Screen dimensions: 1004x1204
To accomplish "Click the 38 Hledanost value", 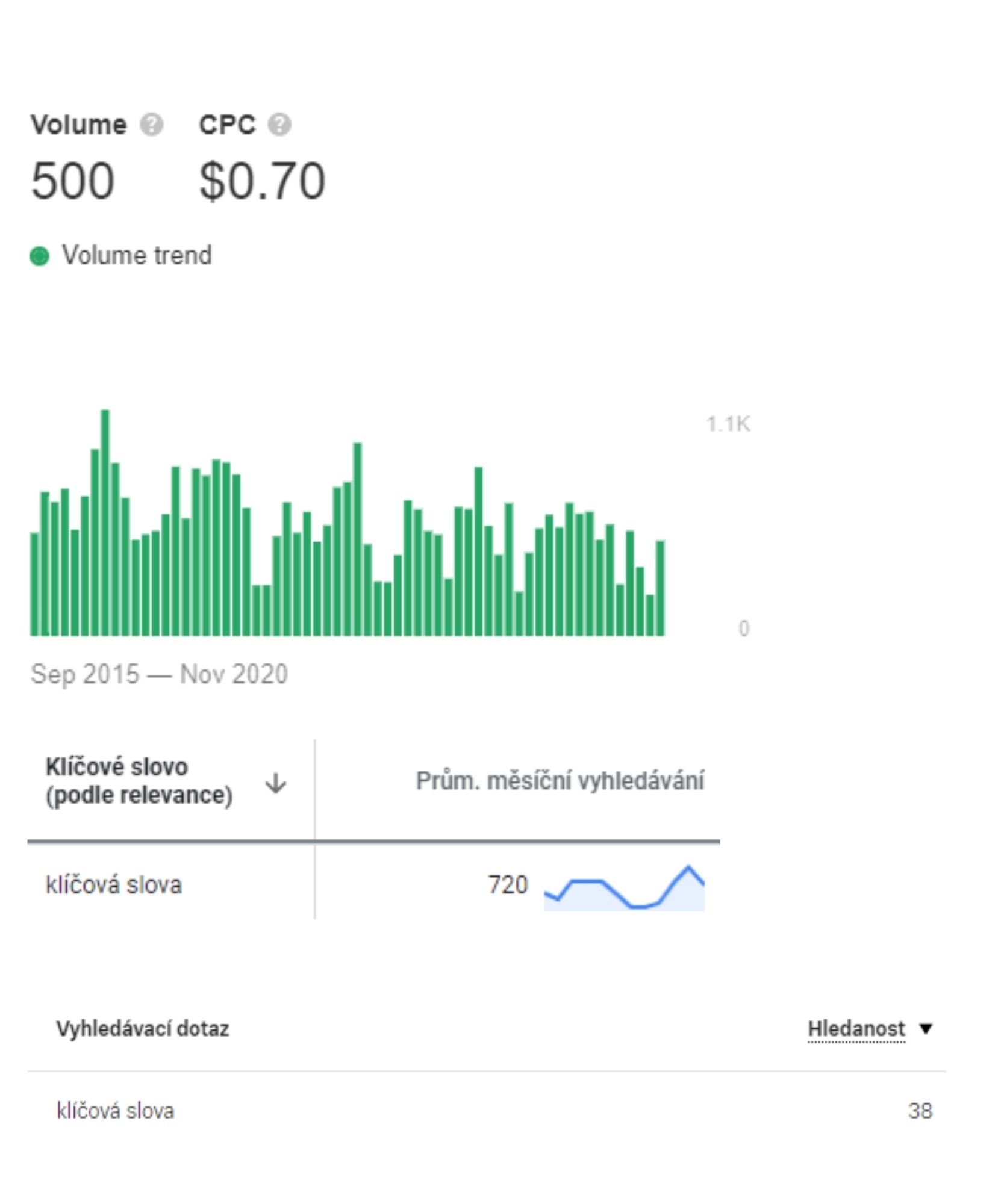I will point(920,1111).
